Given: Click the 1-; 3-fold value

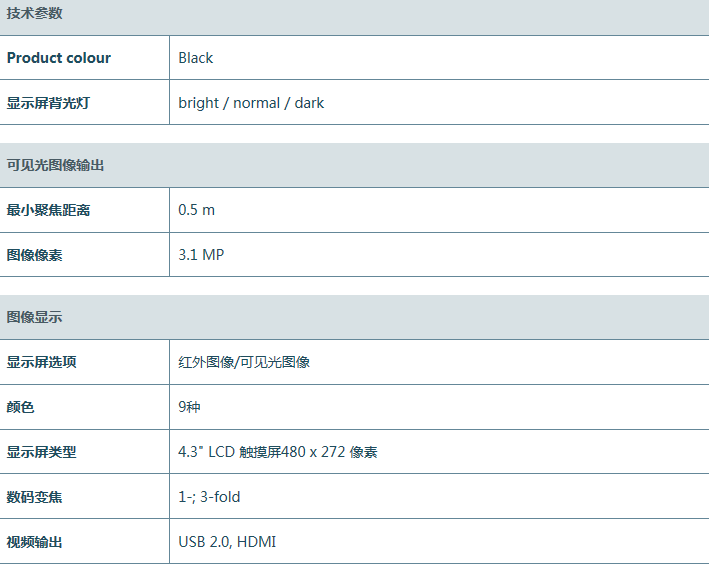Looking at the screenshot, I should pyautogui.click(x=209, y=497).
